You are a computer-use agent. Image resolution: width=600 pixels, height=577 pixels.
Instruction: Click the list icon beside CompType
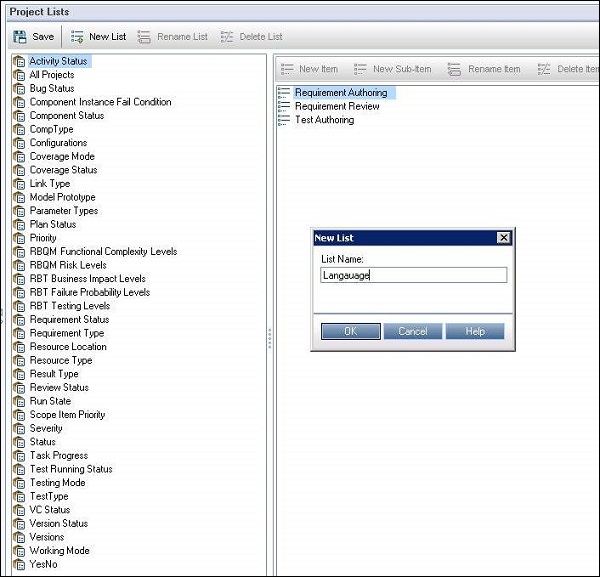[x=19, y=130]
